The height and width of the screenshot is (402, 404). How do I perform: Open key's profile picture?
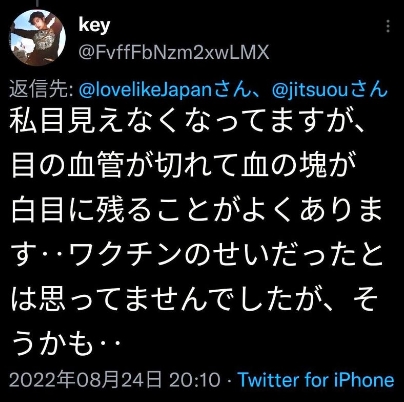(x=38, y=37)
